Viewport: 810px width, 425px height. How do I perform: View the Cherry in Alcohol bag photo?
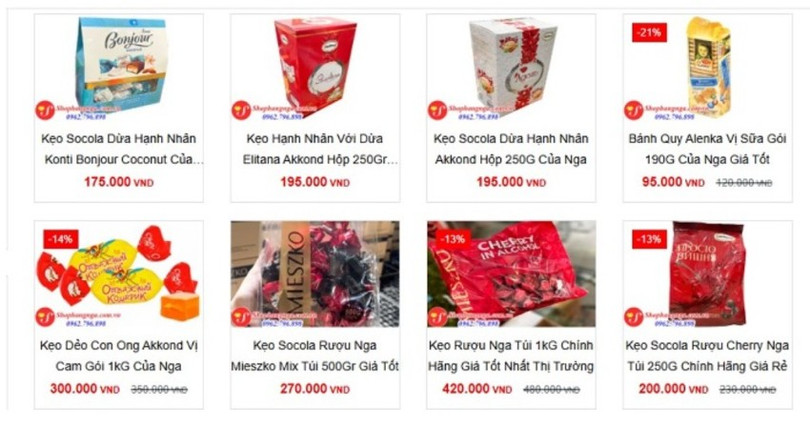pos(511,274)
